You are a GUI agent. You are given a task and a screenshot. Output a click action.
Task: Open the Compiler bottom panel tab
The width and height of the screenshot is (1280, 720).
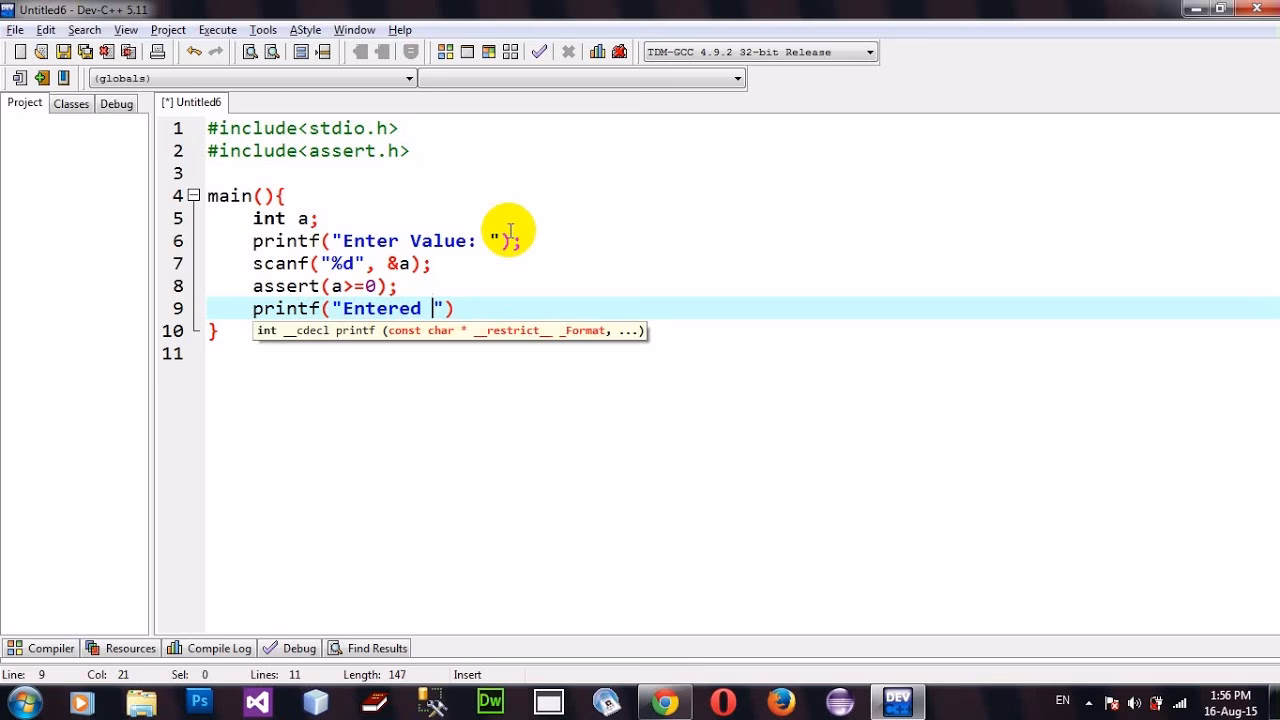coord(41,648)
